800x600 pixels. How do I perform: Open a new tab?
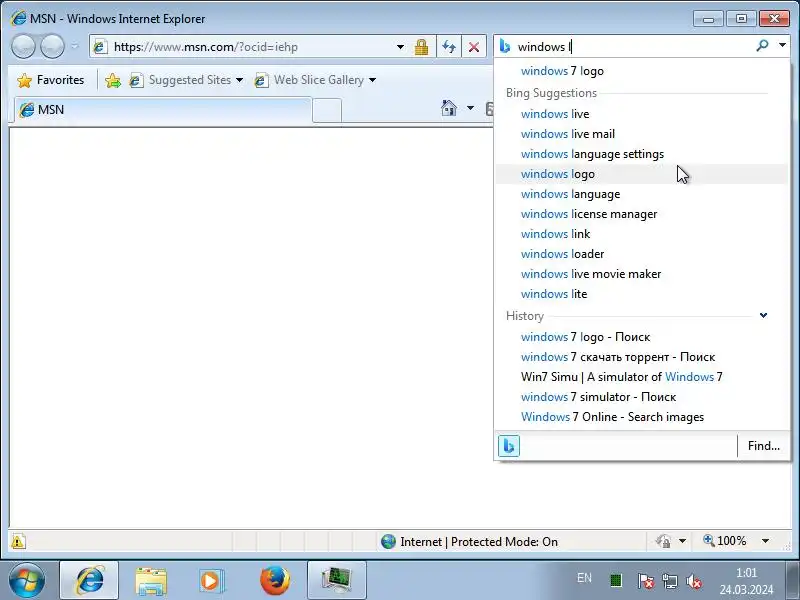pyautogui.click(x=327, y=111)
